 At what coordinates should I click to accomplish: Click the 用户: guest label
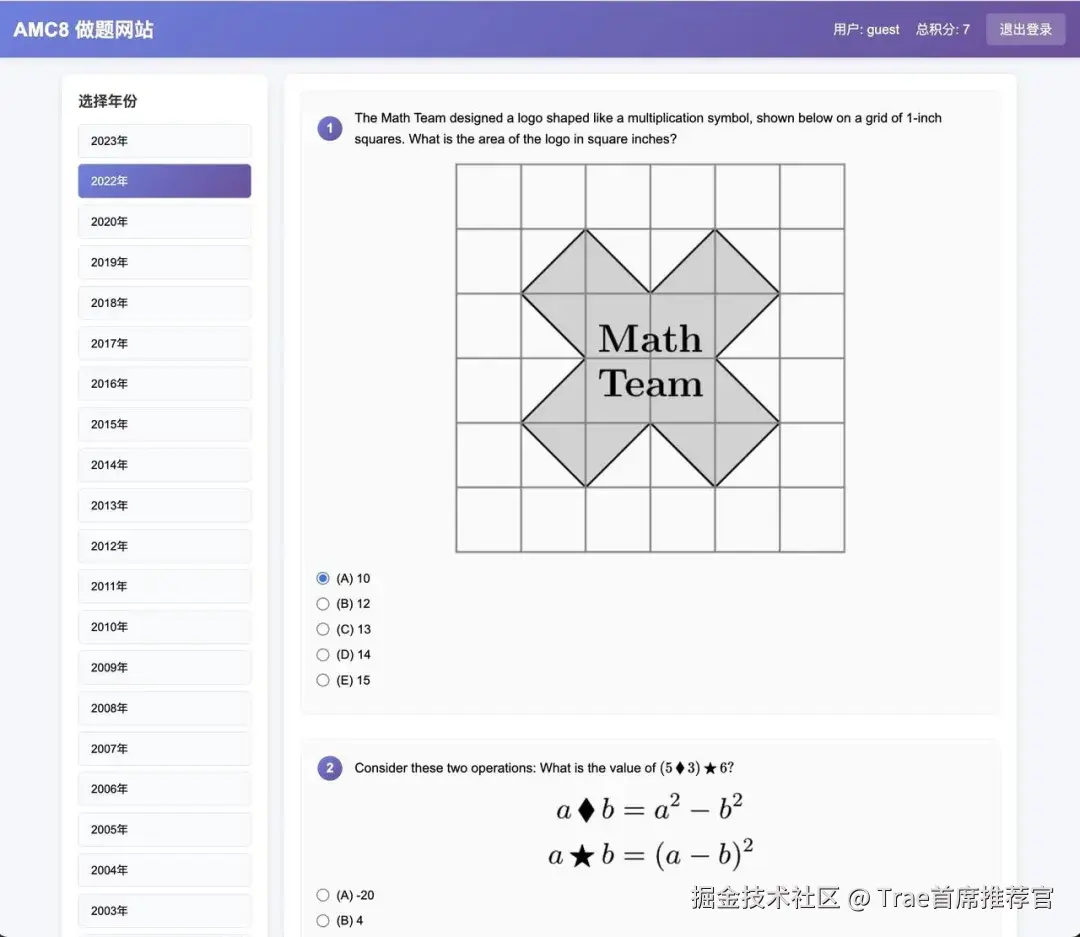click(866, 30)
